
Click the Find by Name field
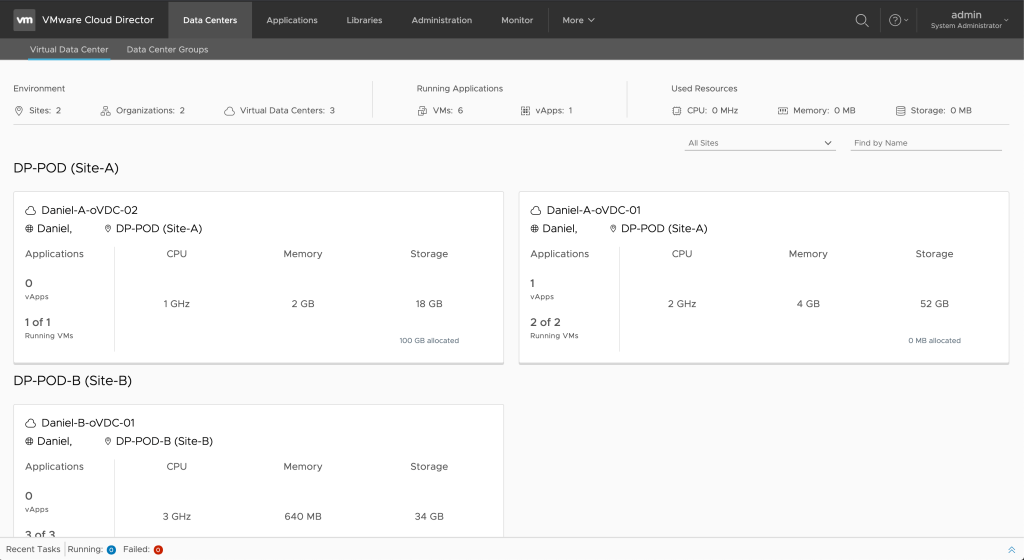coord(926,143)
